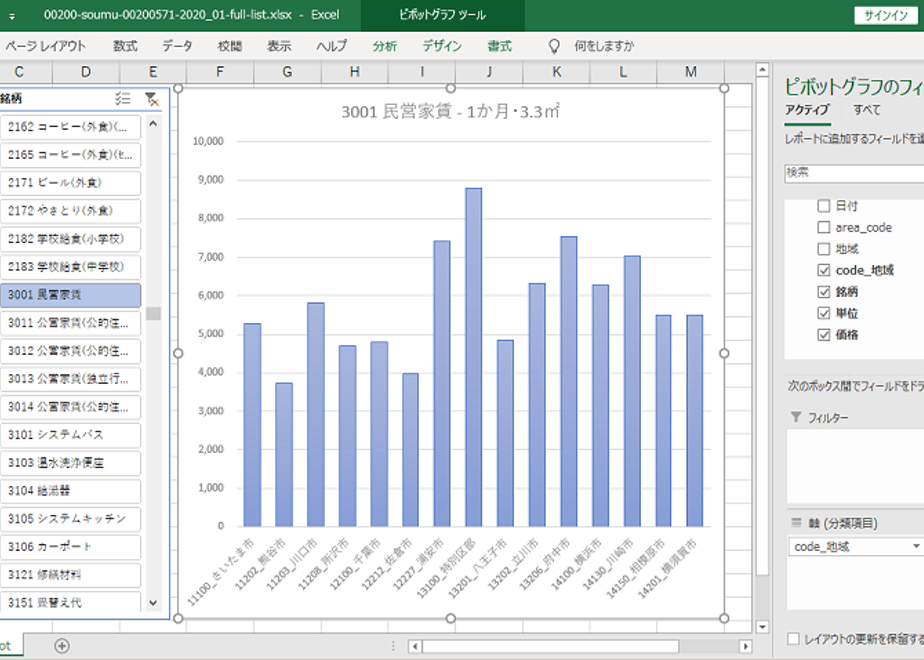Open the ページ レイアウト ribbon tab
924x660 pixels.
46,46
